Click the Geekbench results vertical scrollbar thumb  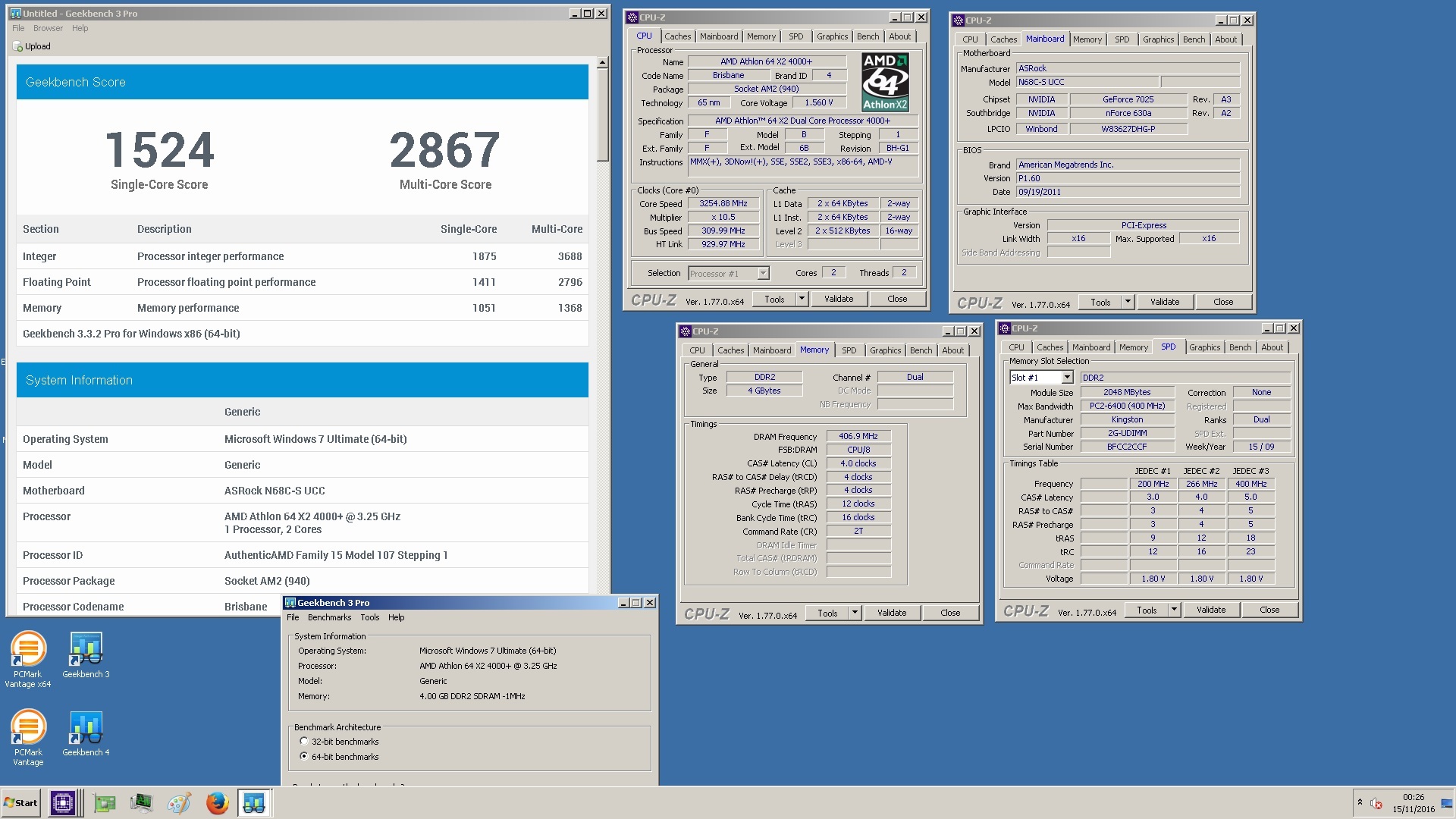[602, 115]
